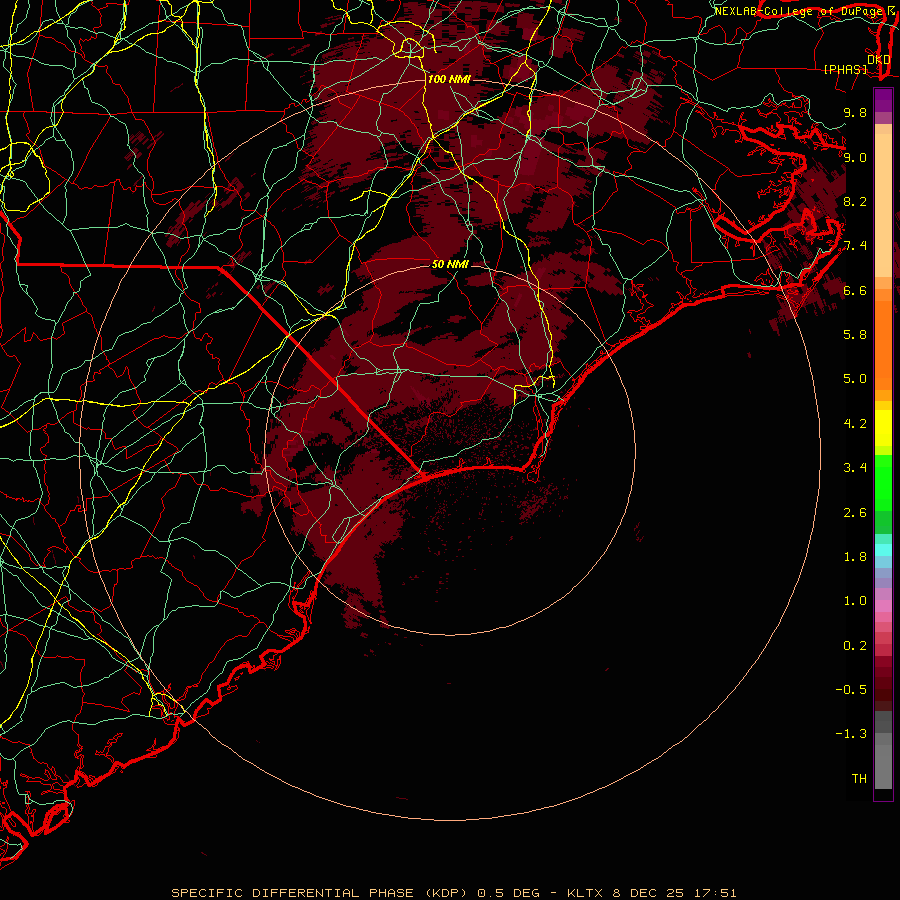The image size is (900, 900).
Task: Click the 9.0 scale value
Action: click(855, 157)
